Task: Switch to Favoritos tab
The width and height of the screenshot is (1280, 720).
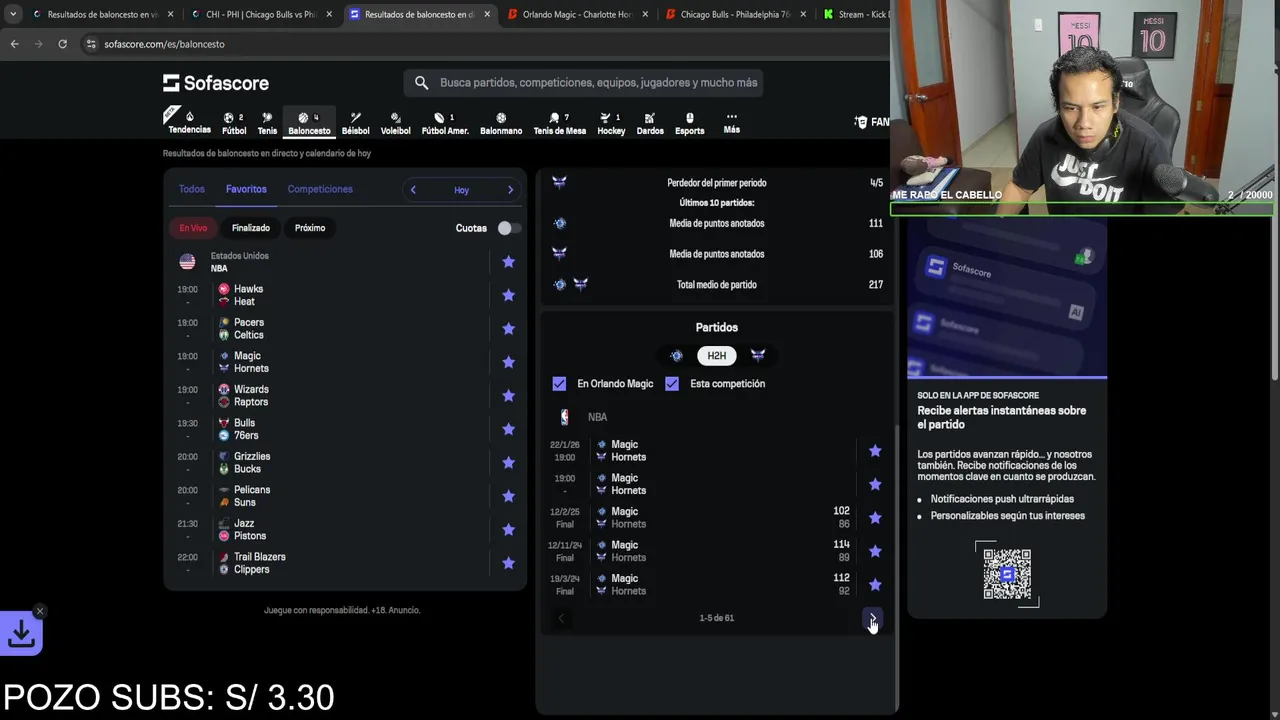Action: [x=246, y=189]
